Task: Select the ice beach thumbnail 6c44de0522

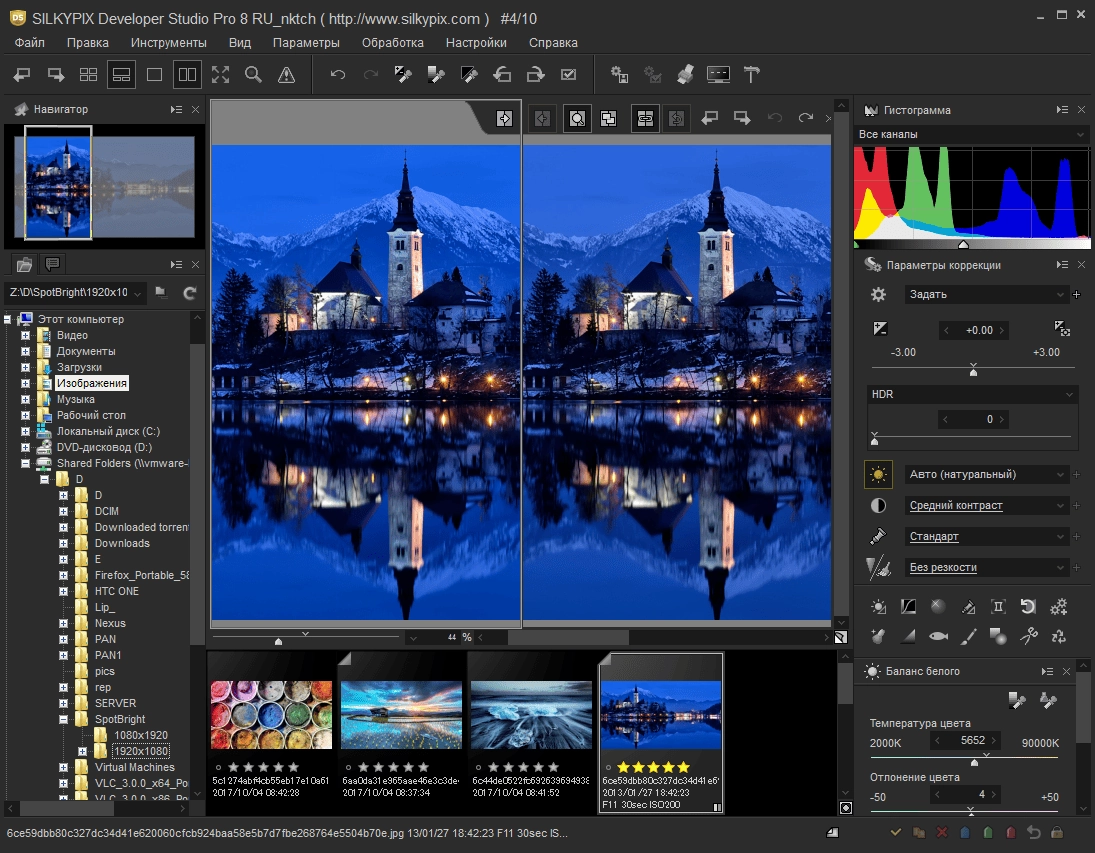Action: tap(531, 715)
